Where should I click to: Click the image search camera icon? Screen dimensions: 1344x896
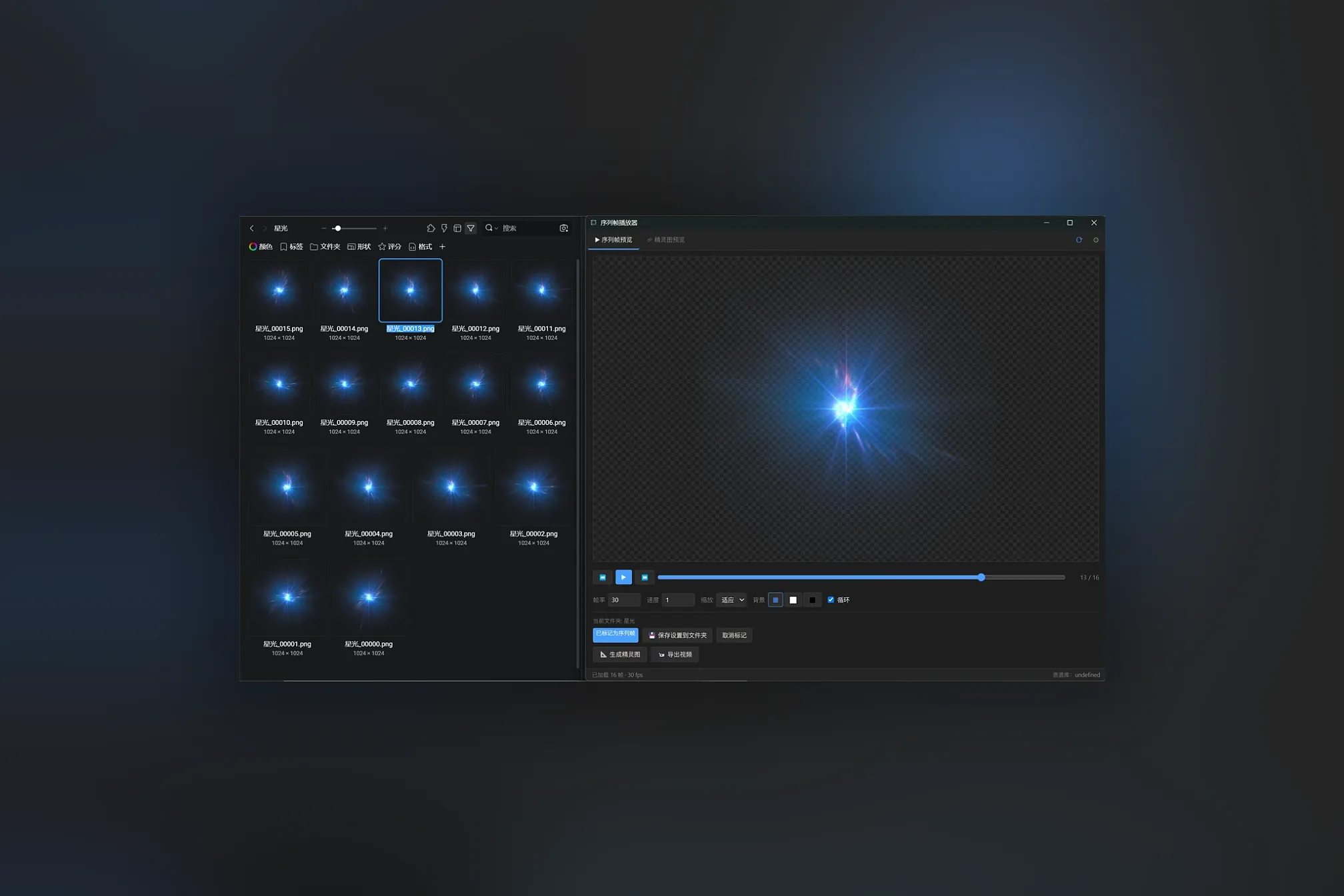click(563, 228)
